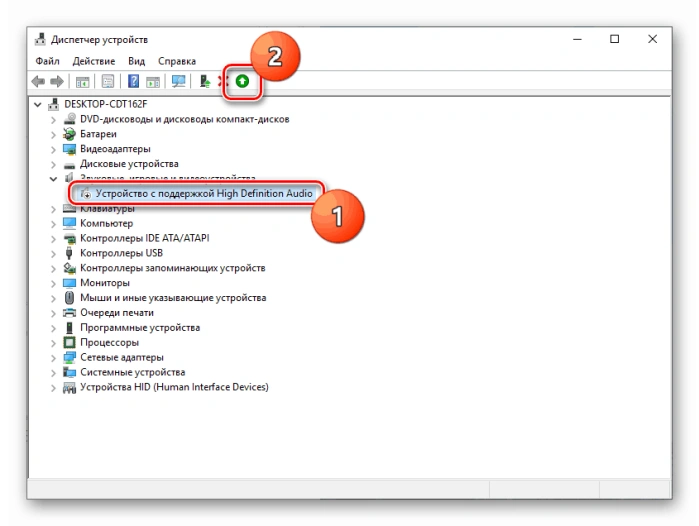Expand the Батареи category
Viewport: 699px width, 526px height.
[x=53, y=135]
